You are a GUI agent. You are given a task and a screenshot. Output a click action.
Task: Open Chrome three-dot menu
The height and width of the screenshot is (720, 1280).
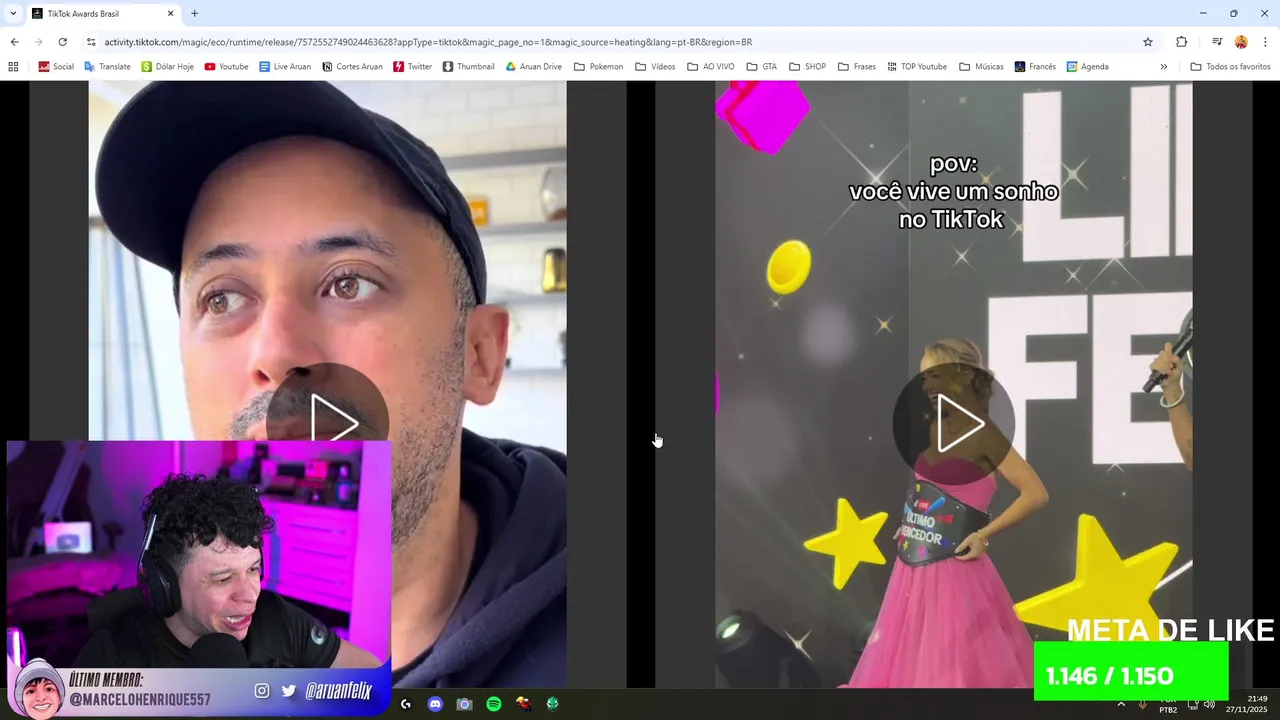click(x=1266, y=42)
